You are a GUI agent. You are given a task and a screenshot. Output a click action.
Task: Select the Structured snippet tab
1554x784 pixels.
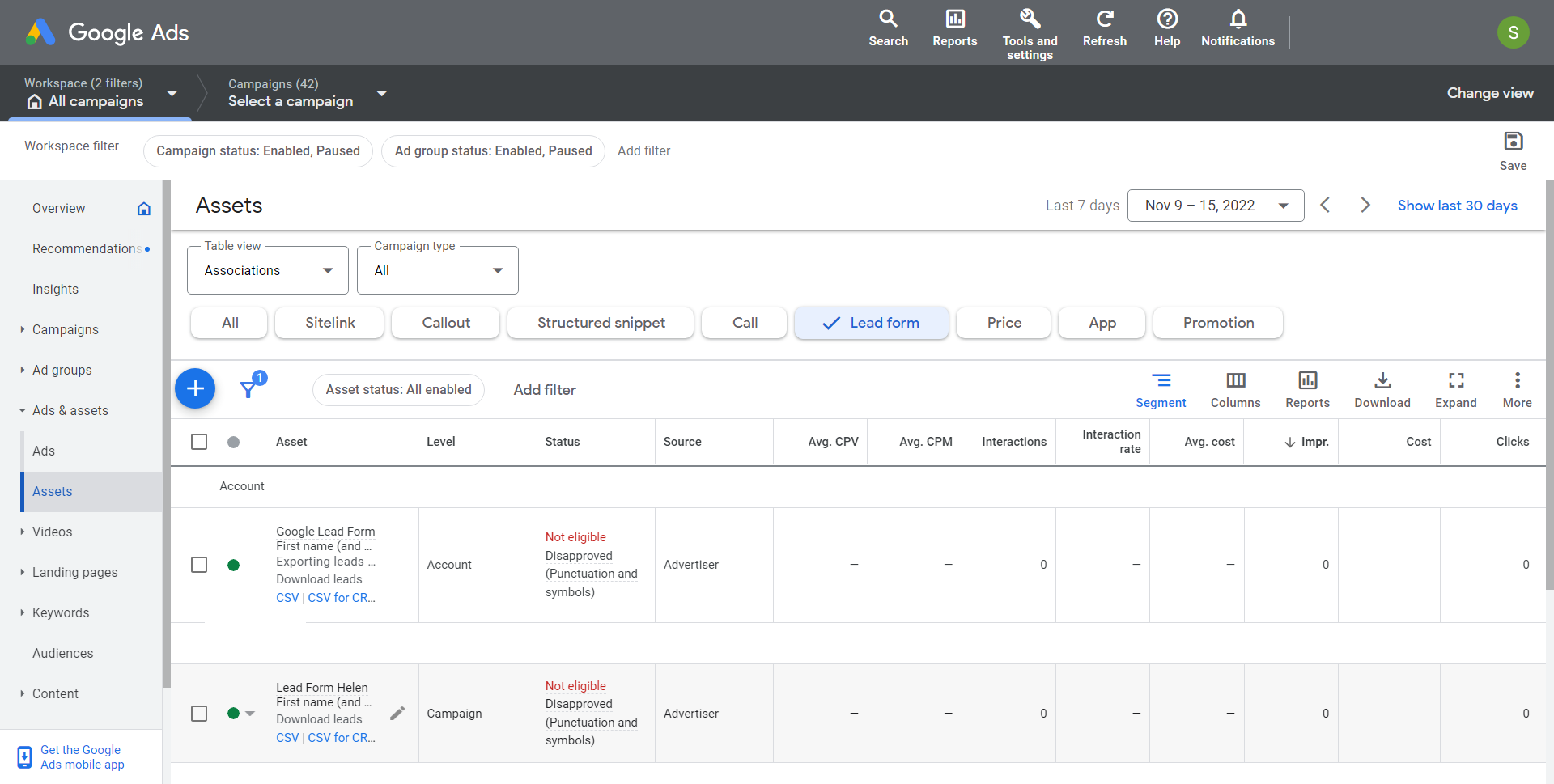click(x=601, y=323)
